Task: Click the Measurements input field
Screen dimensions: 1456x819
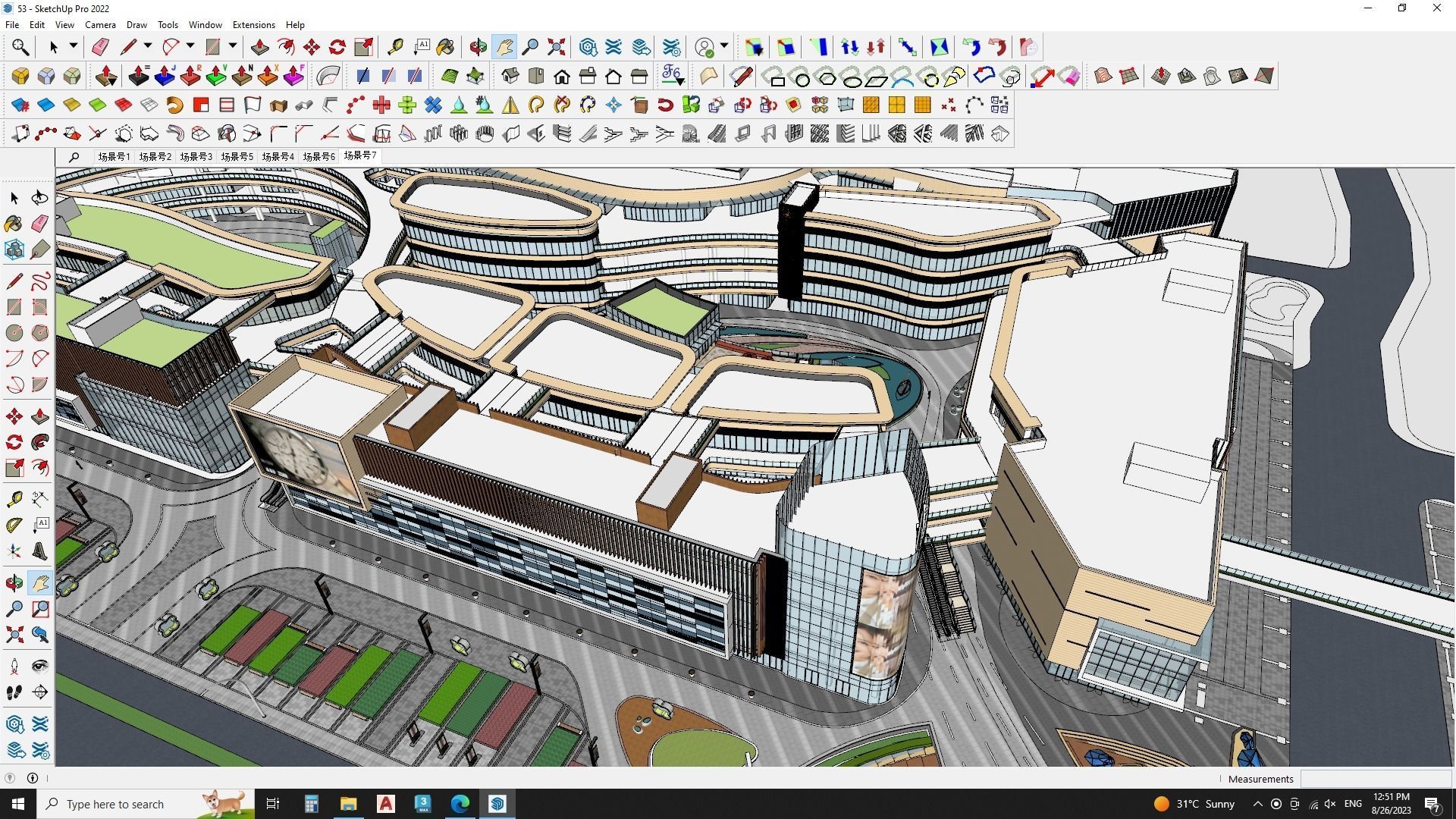Action: (x=1376, y=779)
